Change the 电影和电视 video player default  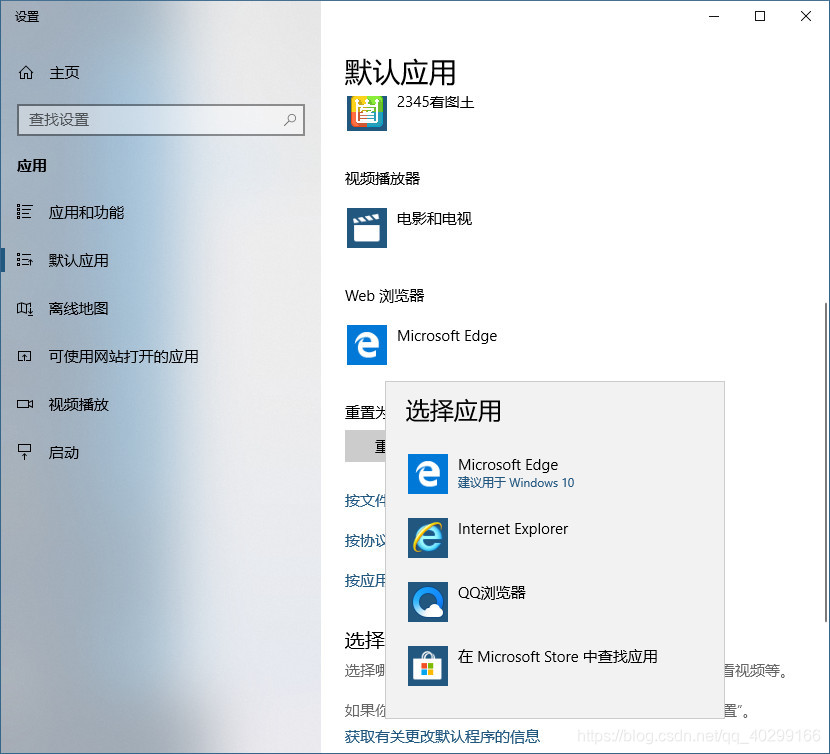click(x=434, y=219)
